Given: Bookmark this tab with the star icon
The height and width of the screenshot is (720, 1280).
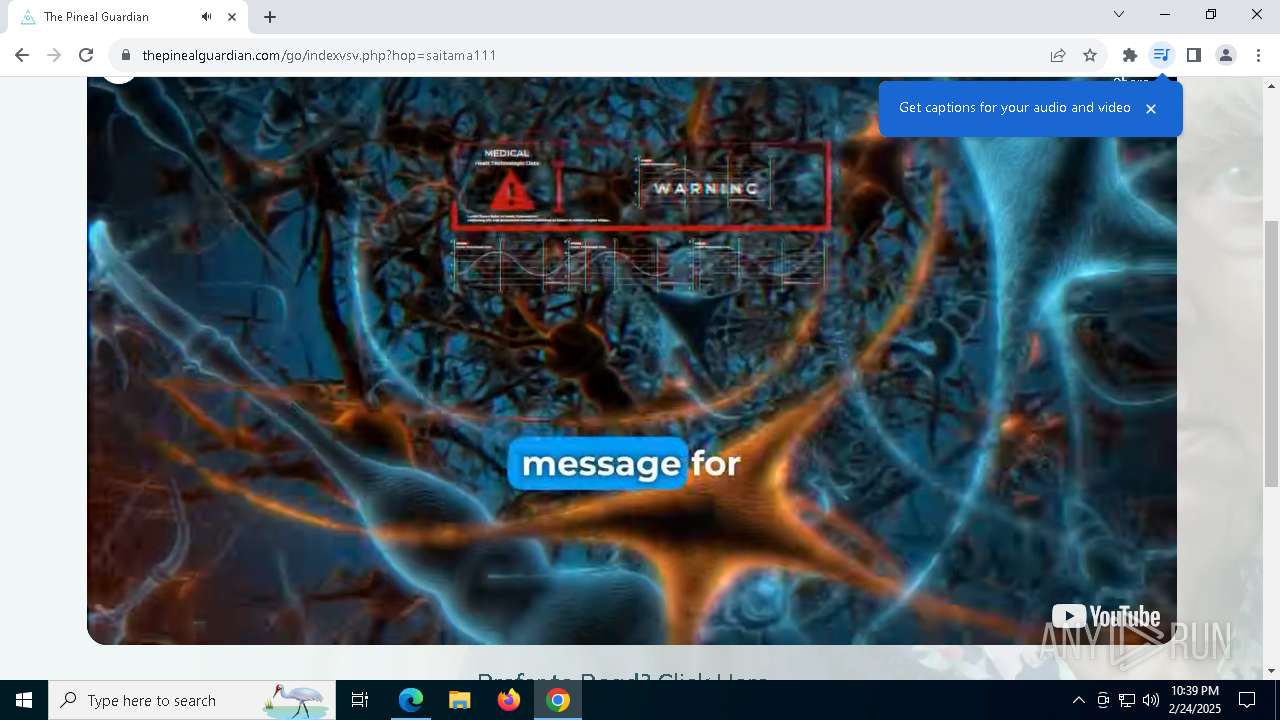Looking at the screenshot, I should (x=1090, y=55).
